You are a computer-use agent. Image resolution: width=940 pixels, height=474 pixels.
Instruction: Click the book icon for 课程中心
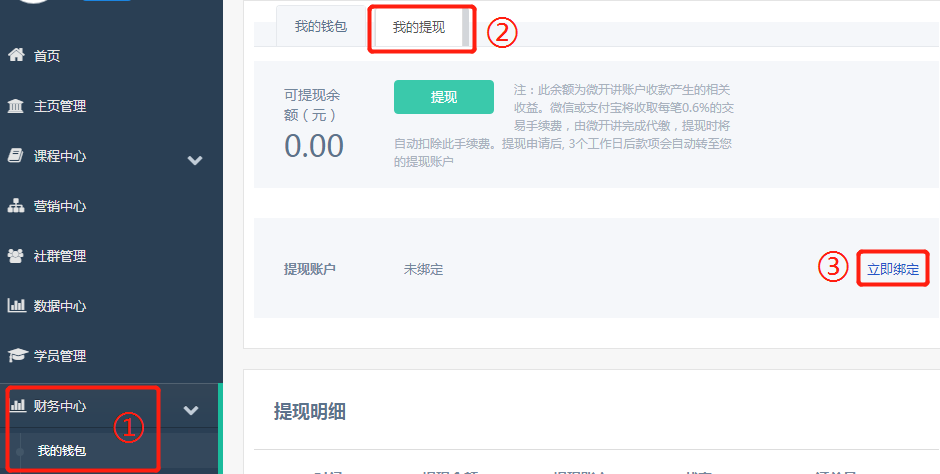16,156
